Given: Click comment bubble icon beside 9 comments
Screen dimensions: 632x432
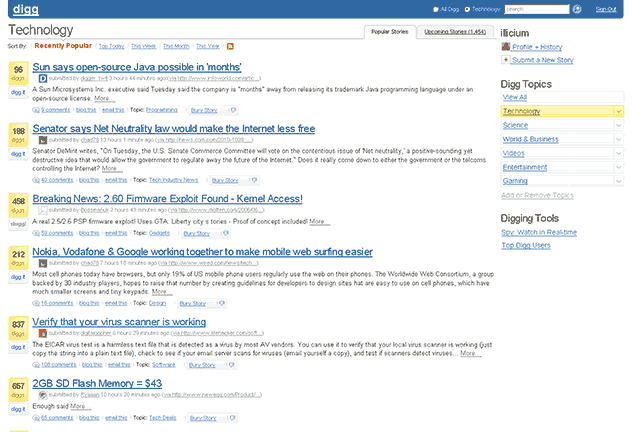Looking at the screenshot, I should (36, 110).
